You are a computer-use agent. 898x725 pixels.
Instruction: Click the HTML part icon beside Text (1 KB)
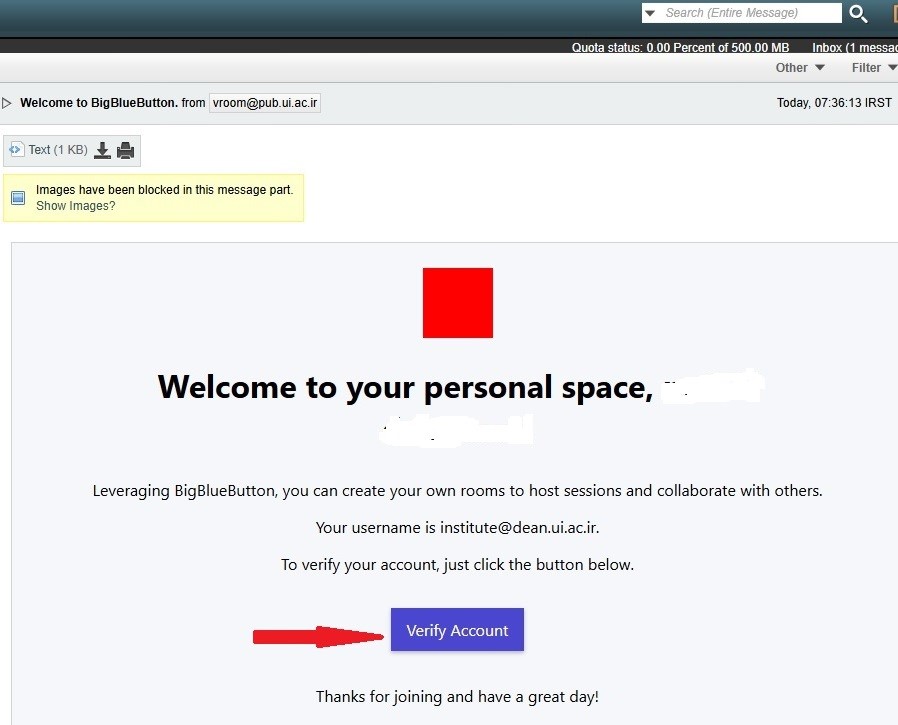(x=16, y=149)
